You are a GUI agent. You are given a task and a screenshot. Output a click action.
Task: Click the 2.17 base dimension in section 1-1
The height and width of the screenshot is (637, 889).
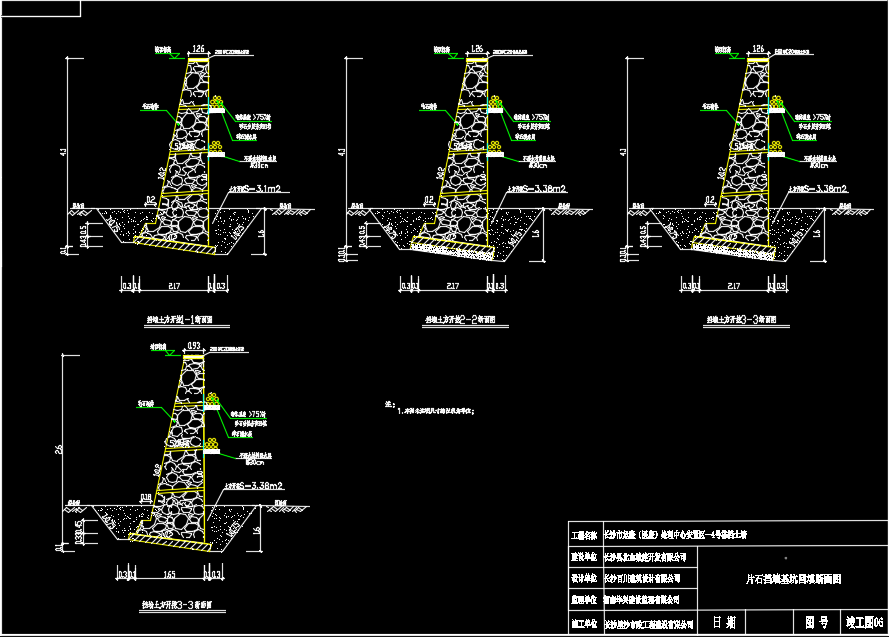click(x=174, y=286)
